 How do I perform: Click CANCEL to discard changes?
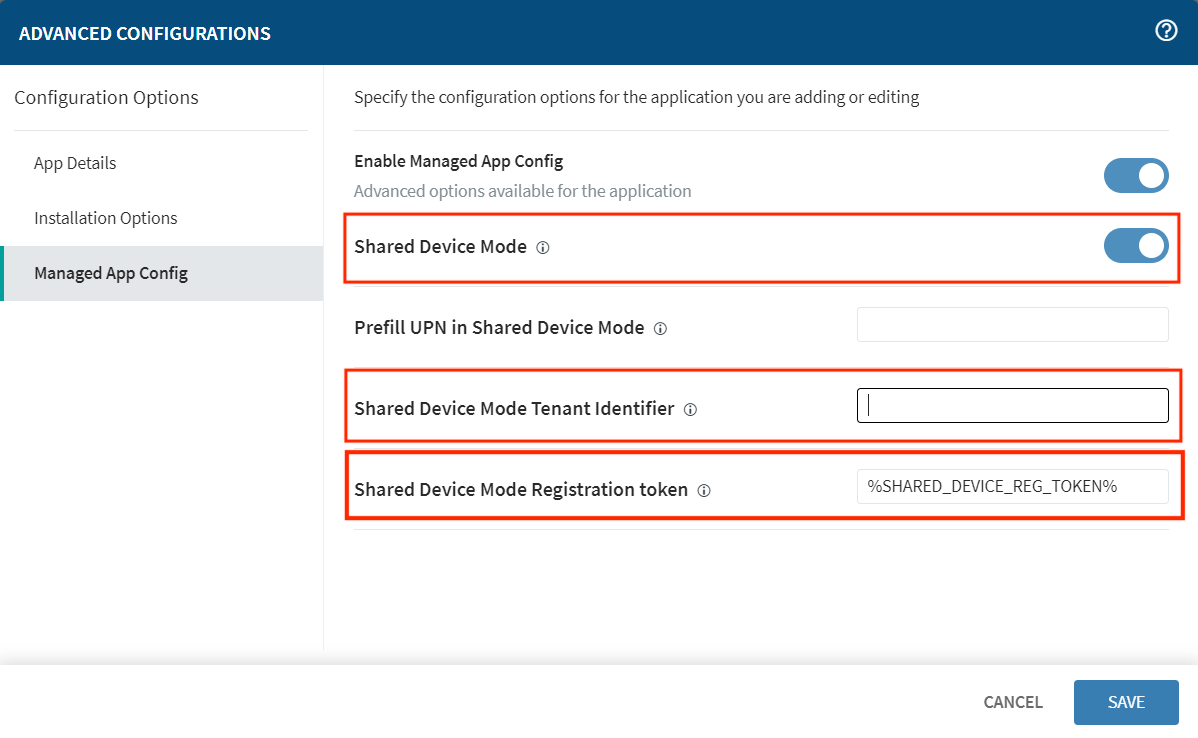(1013, 702)
